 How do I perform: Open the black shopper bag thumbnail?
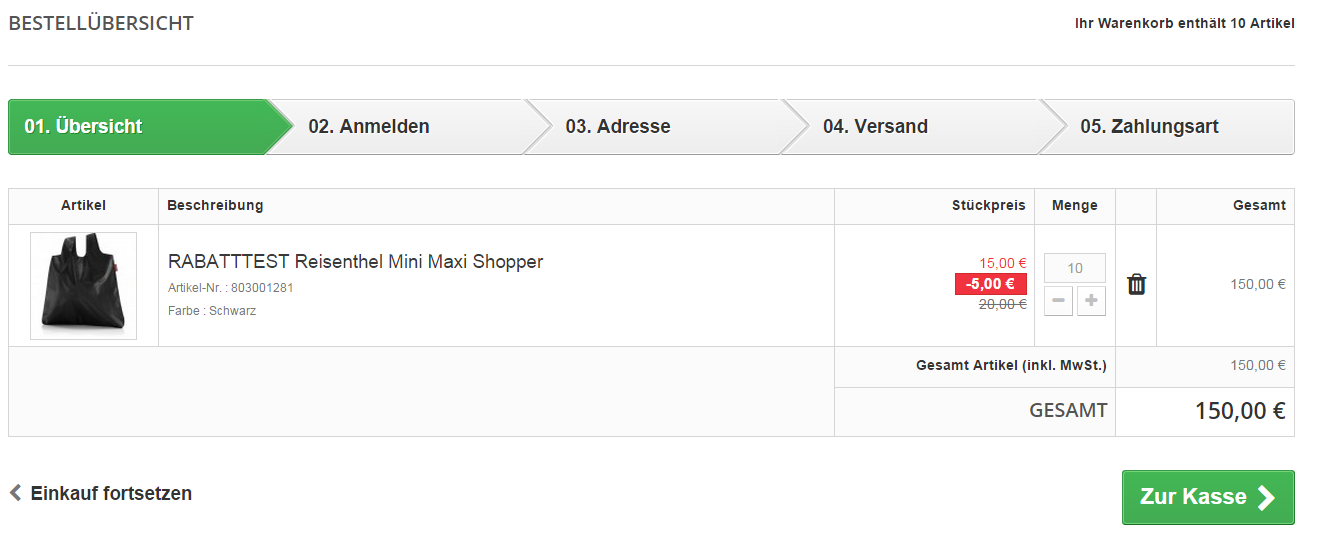[83, 286]
